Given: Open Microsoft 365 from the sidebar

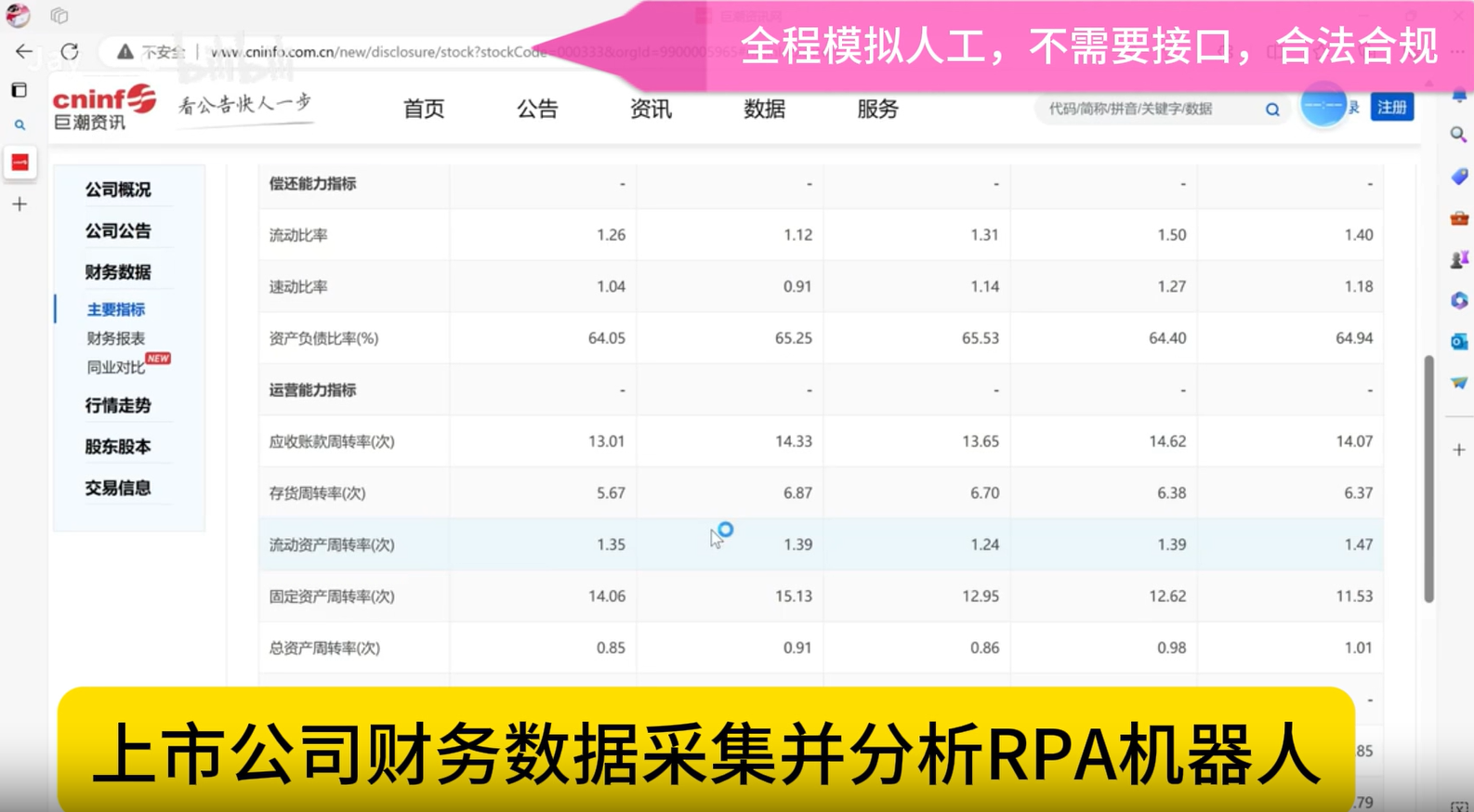Looking at the screenshot, I should coord(1459,301).
